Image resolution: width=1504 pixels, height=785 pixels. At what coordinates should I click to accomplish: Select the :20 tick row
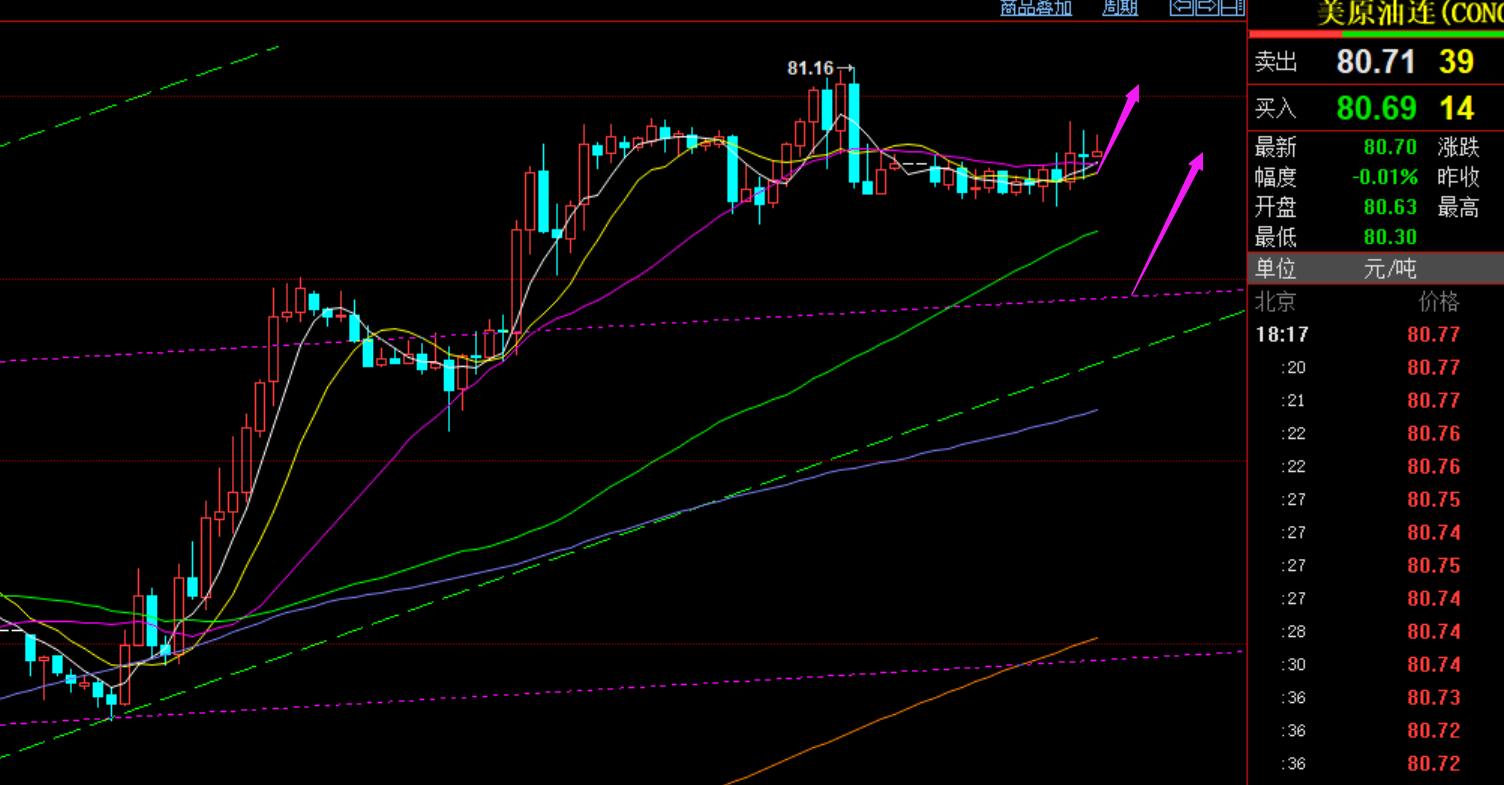(1376, 367)
